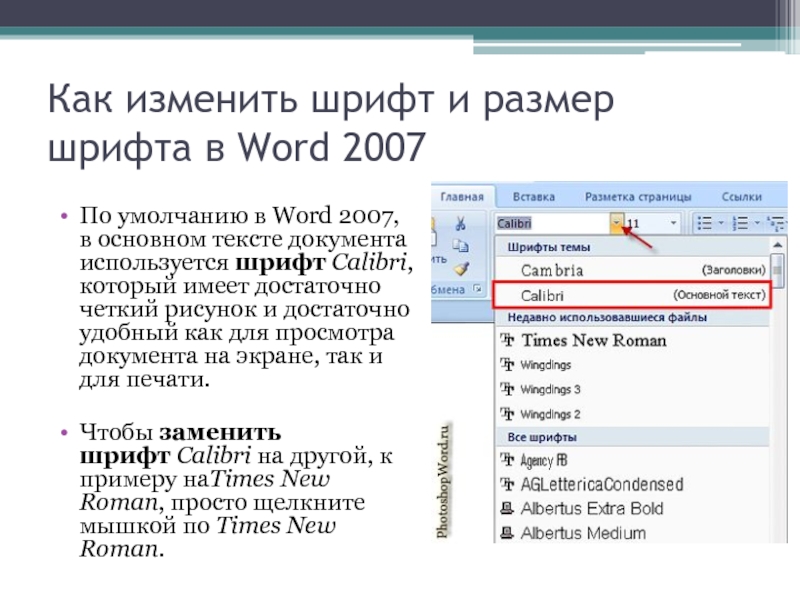Pick Albertus Medium font
800x600 pixels.
632,533
